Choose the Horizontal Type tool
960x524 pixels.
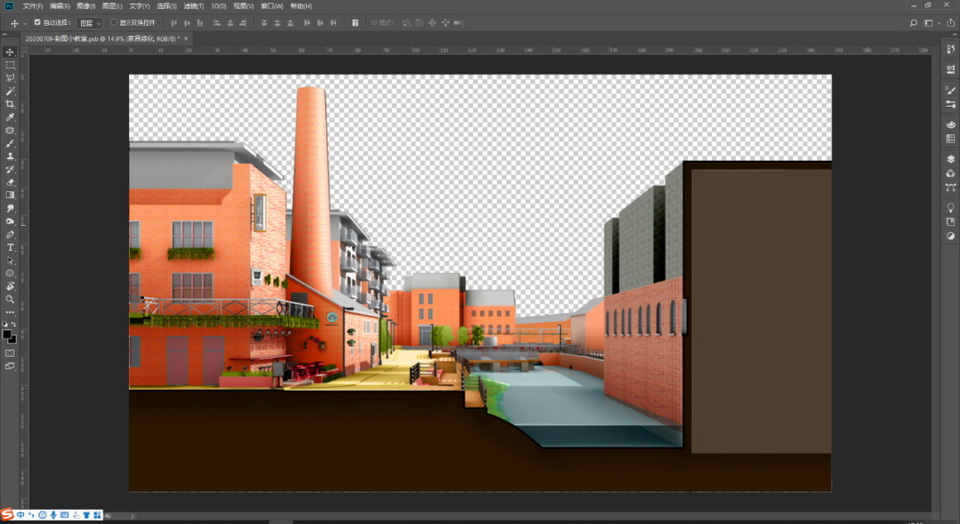tap(10, 247)
